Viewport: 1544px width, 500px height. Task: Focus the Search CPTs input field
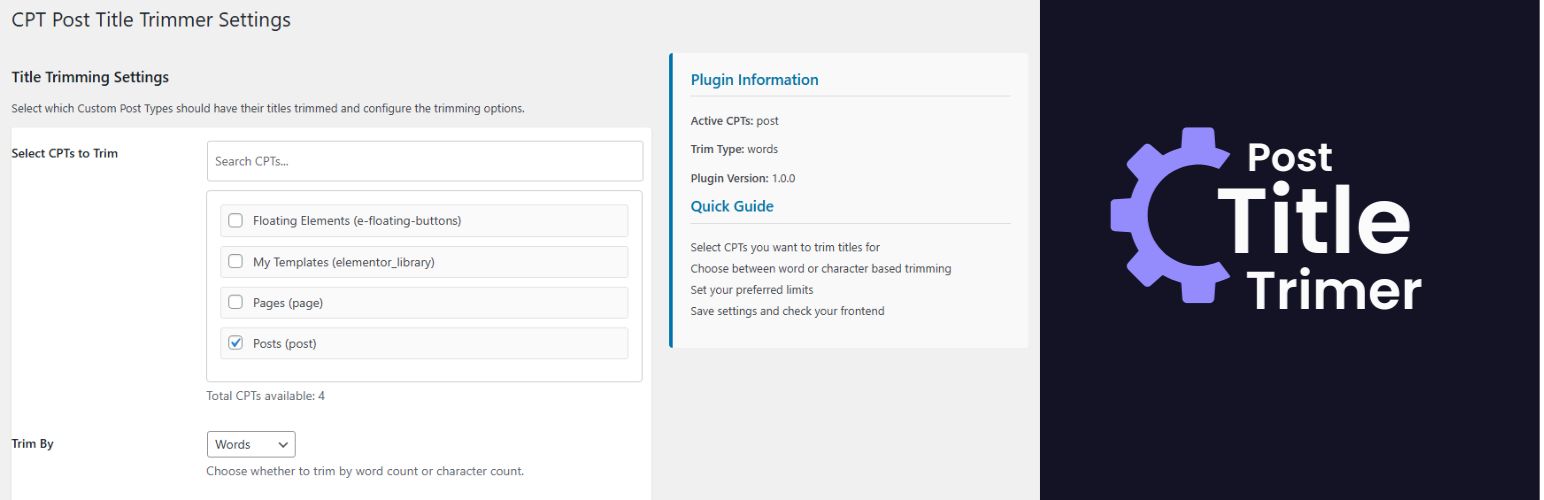pyautogui.click(x=424, y=161)
